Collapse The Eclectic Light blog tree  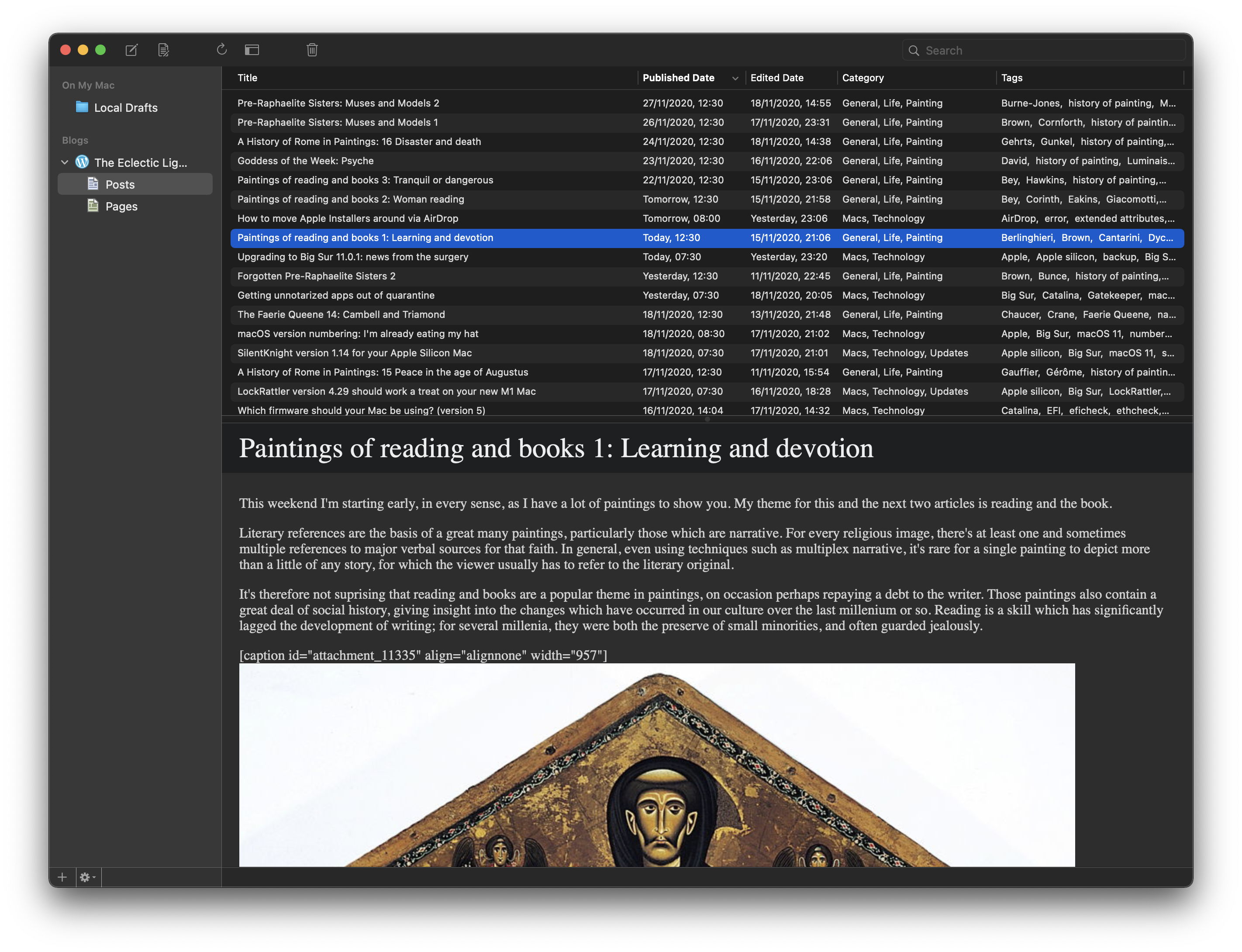point(65,162)
